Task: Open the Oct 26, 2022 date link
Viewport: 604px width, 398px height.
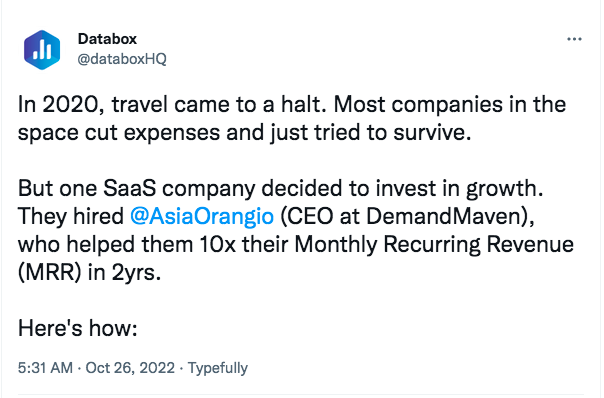Action: [x=130, y=368]
